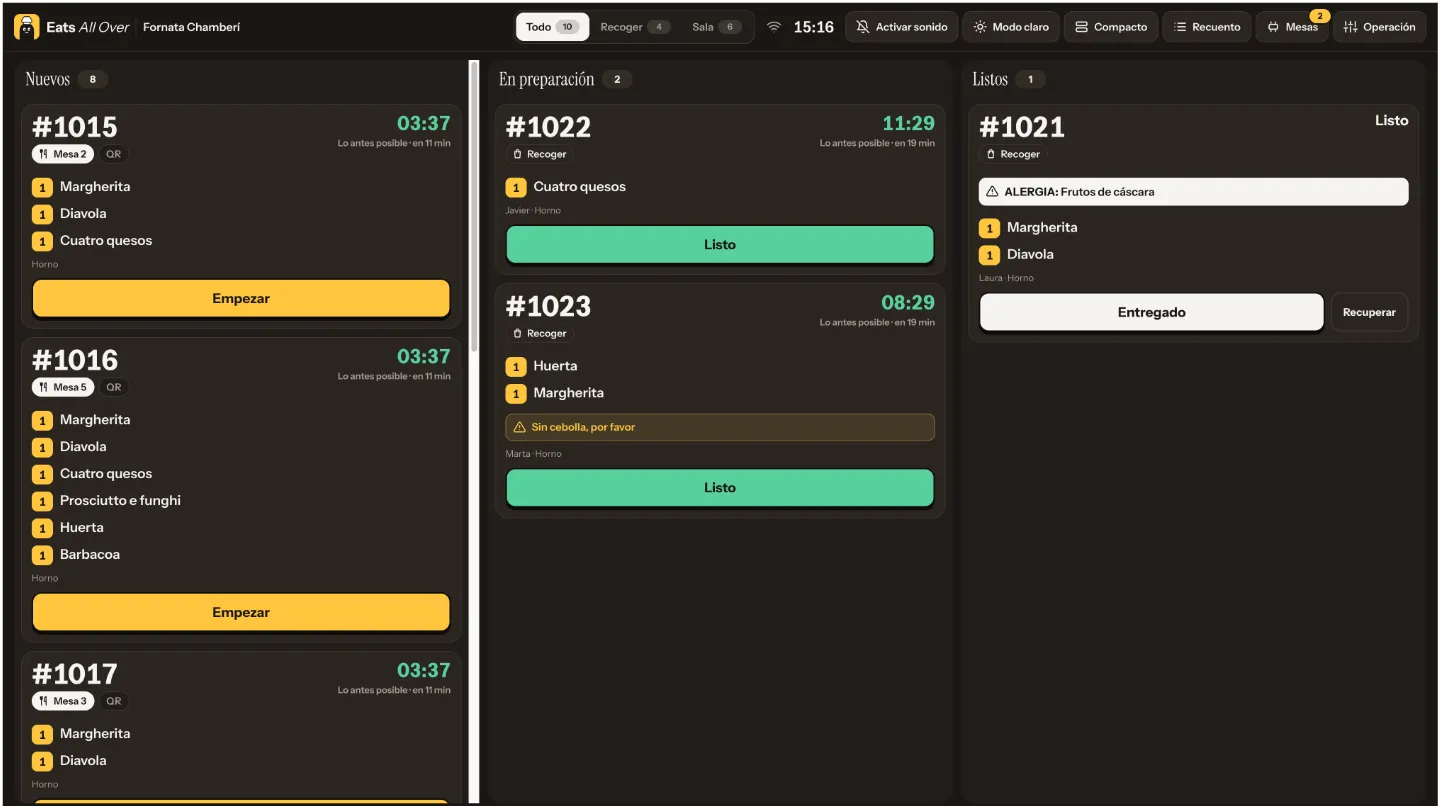Click the bag icon on order #1021
Image resolution: width=1440 pixels, height=806 pixels.
(991, 154)
